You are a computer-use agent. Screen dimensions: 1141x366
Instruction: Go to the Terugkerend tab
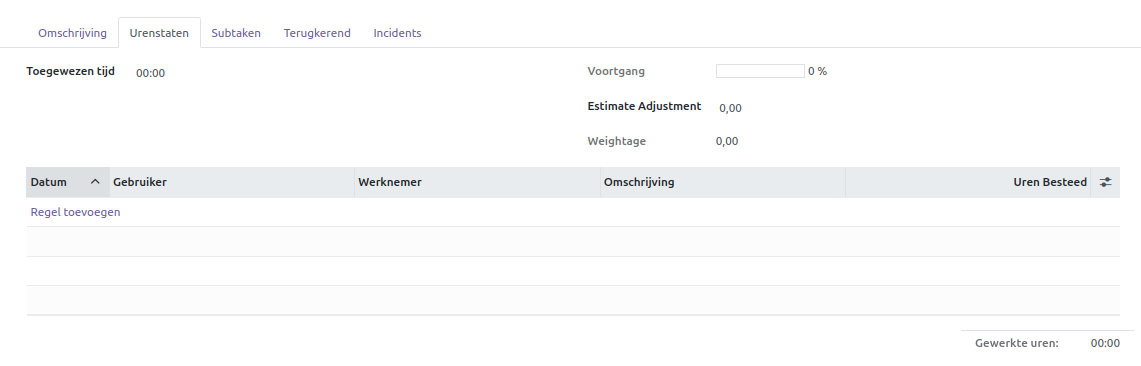[317, 33]
